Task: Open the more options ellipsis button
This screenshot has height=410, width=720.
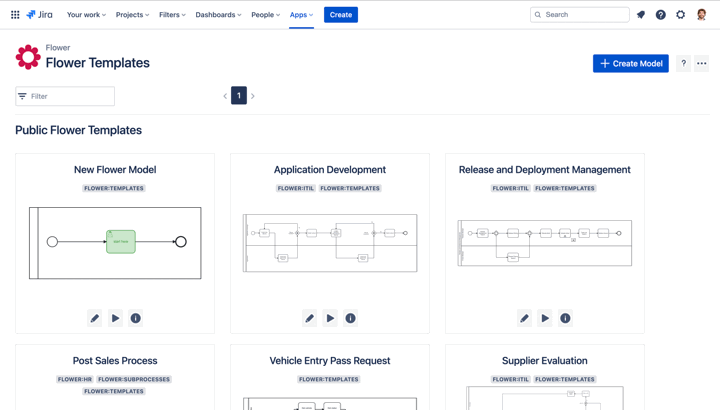Action: [702, 63]
